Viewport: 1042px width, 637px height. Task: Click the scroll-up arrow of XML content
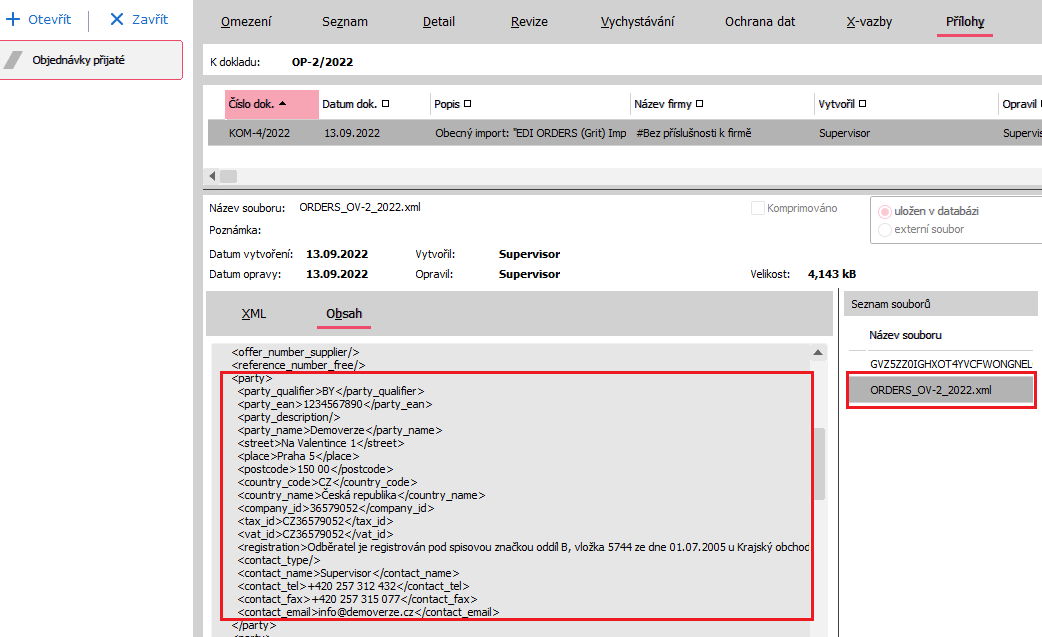[818, 352]
